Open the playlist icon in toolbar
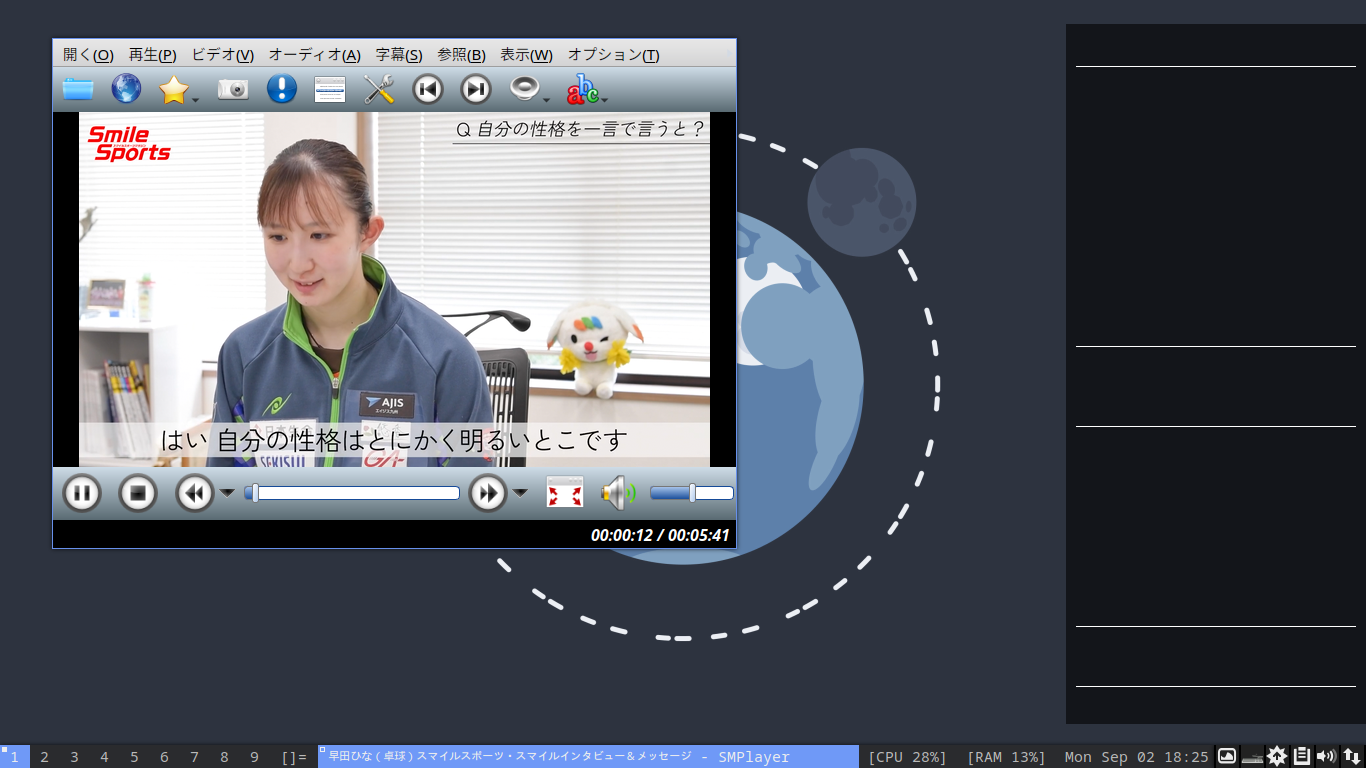Screen dimensions: 1366x768 (330, 89)
